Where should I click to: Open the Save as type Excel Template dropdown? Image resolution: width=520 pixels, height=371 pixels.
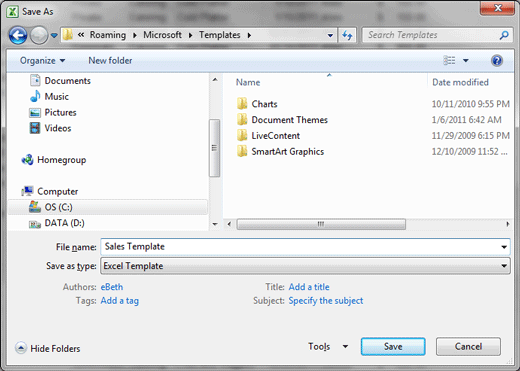305,266
